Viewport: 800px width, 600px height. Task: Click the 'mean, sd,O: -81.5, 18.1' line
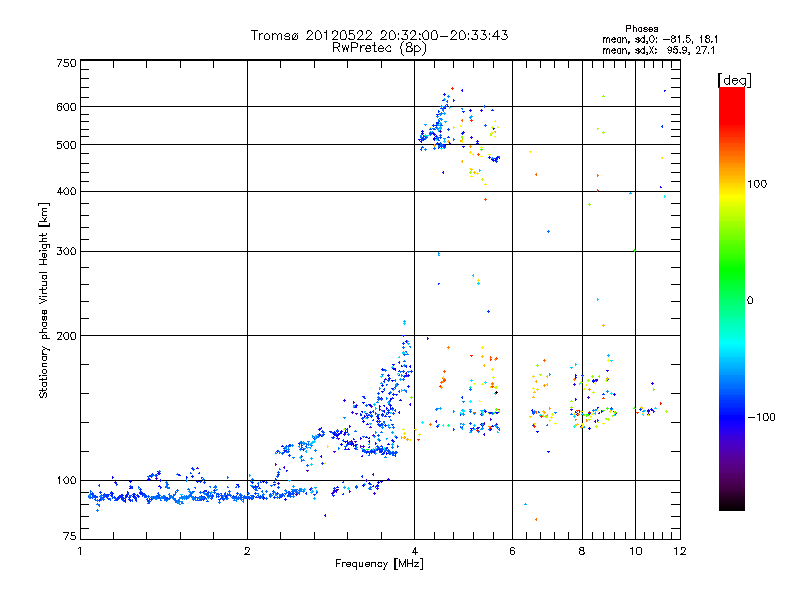660,39
